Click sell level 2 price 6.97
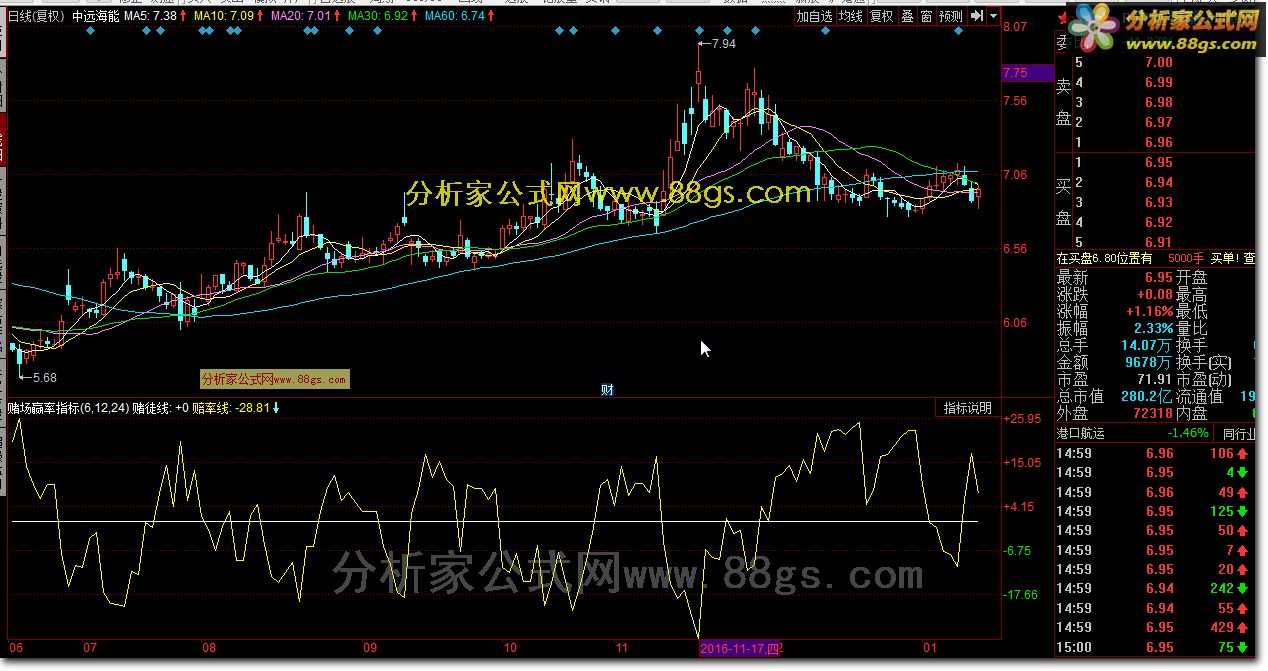Viewport: 1268px width, 671px height. [1158, 122]
